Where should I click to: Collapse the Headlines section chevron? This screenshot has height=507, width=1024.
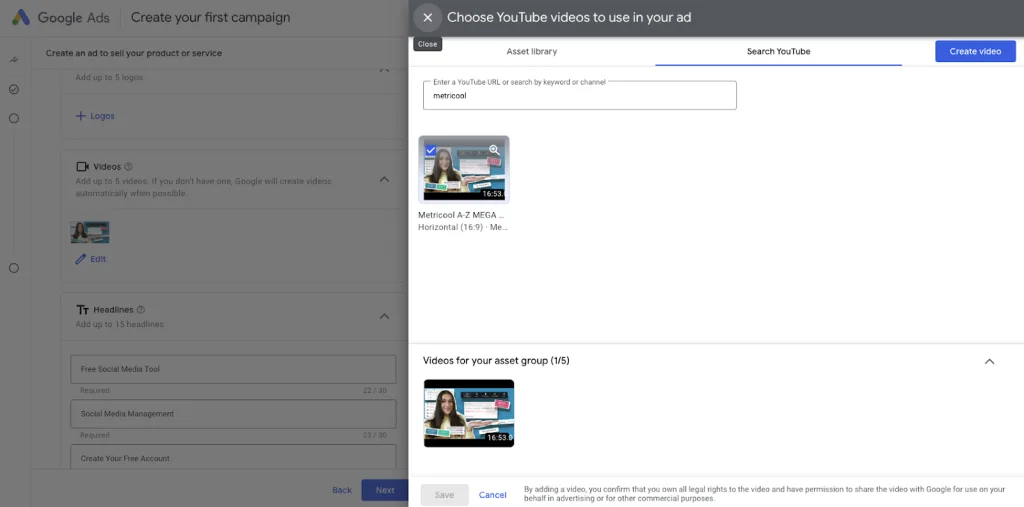click(x=384, y=316)
